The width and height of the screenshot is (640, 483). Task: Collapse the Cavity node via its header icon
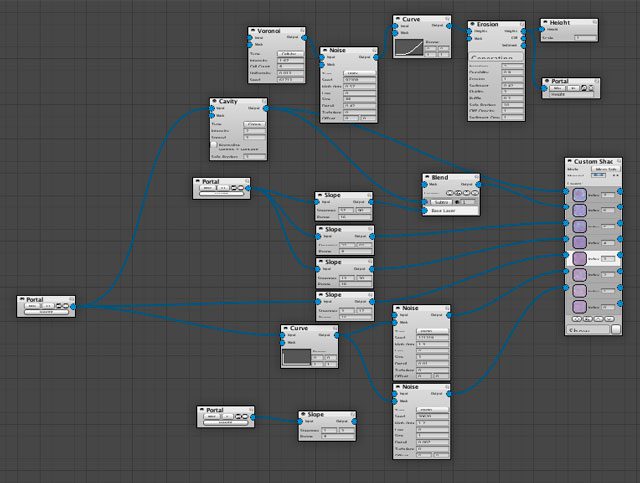pos(214,101)
